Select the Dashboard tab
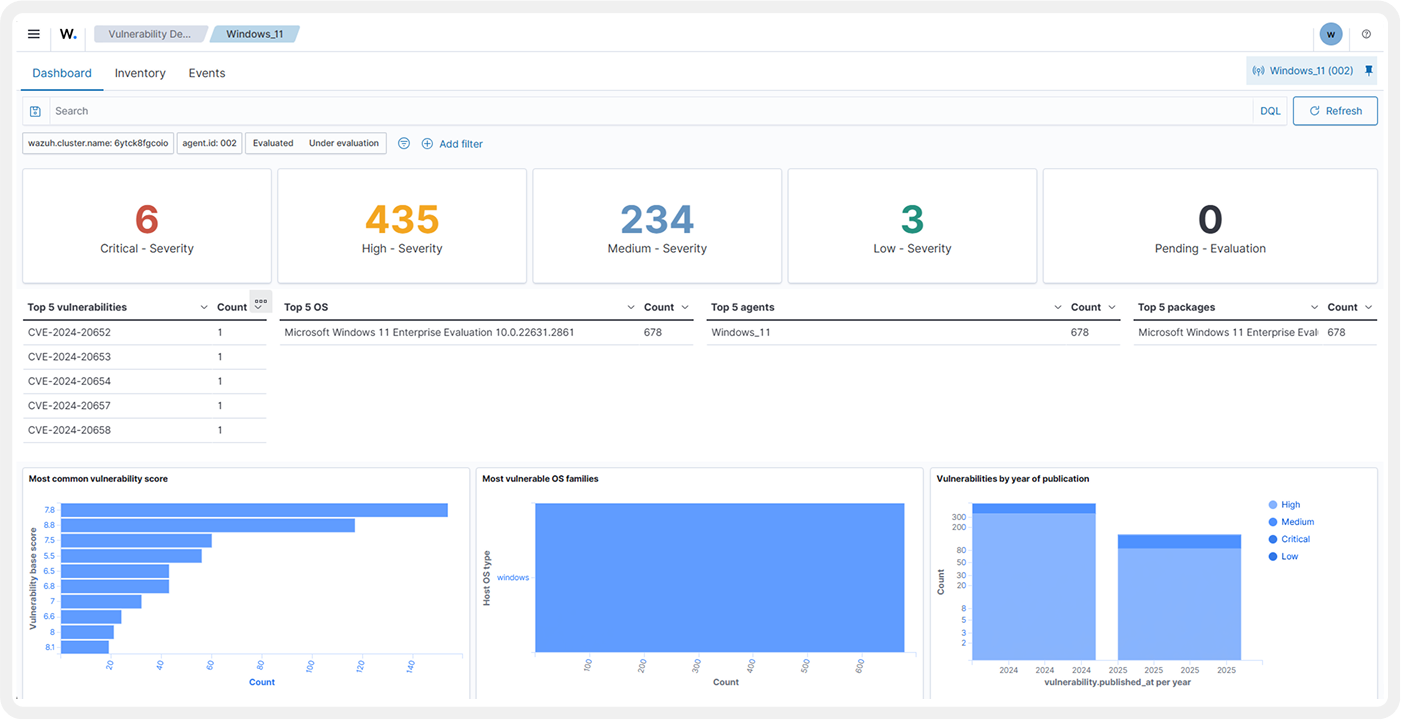Image resolution: width=1401 pixels, height=720 pixels. (62, 73)
